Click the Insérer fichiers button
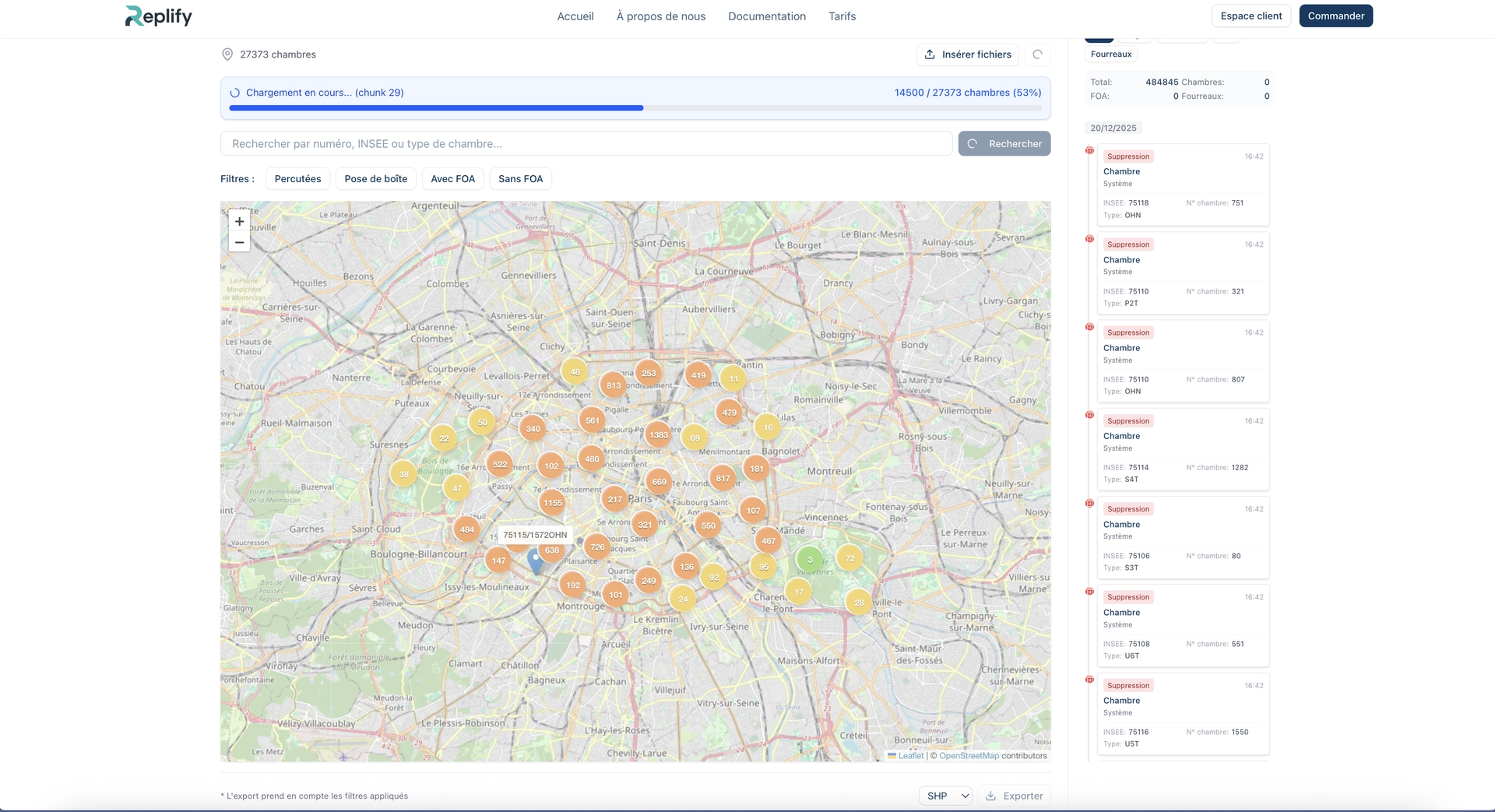This screenshot has width=1495, height=812. pyautogui.click(x=967, y=54)
